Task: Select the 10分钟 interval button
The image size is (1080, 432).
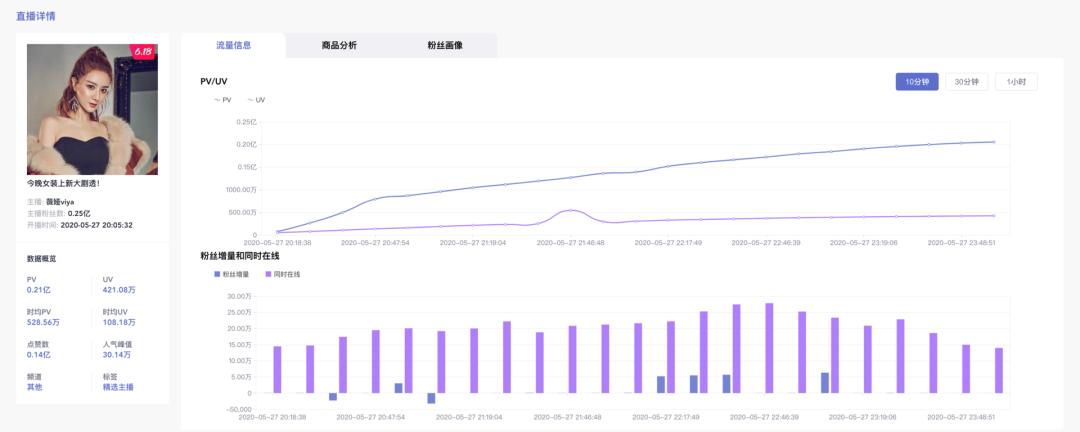Action: (917, 82)
